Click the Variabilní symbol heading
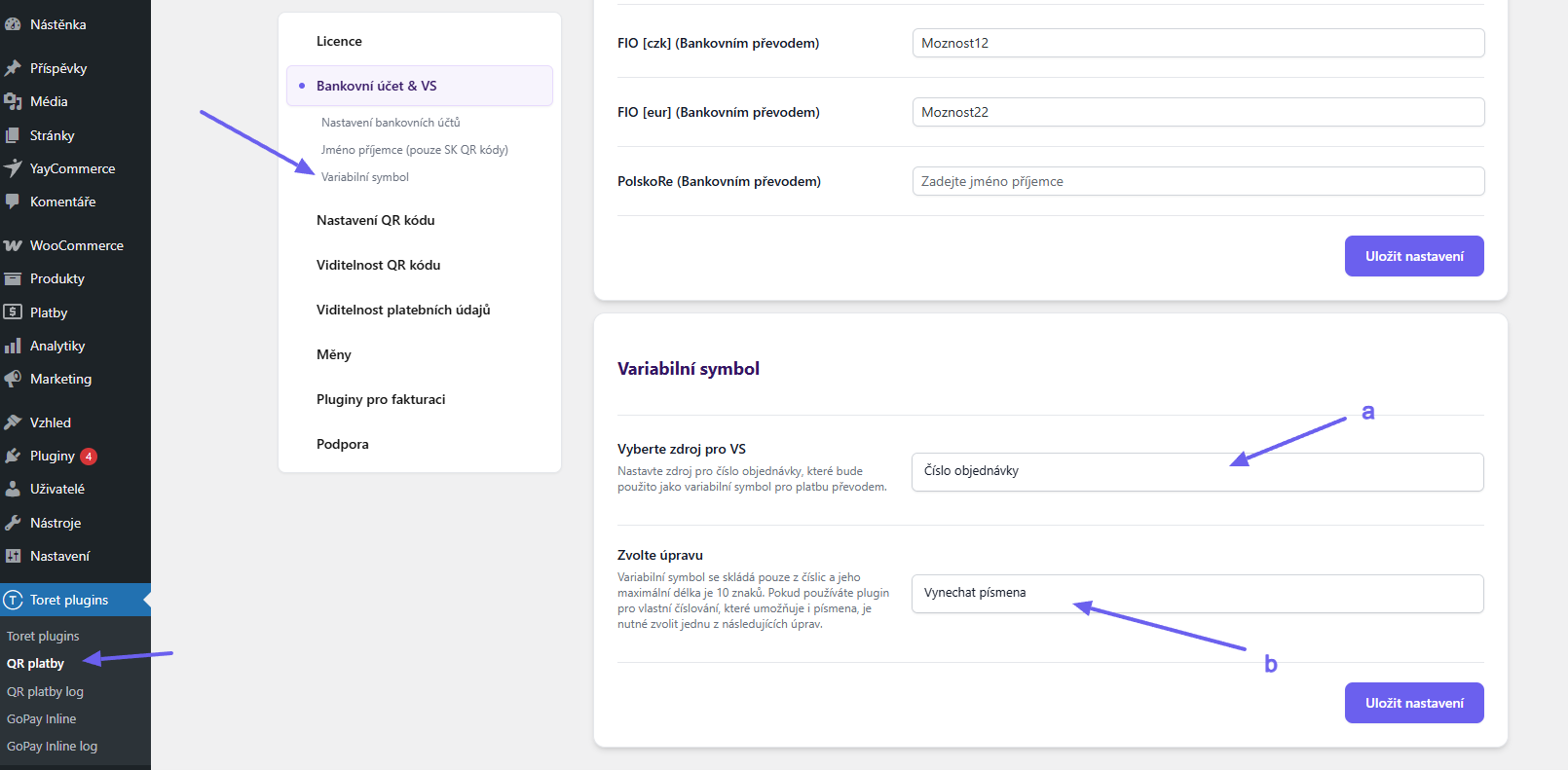Viewport: 1568px width, 770px height. tap(689, 369)
